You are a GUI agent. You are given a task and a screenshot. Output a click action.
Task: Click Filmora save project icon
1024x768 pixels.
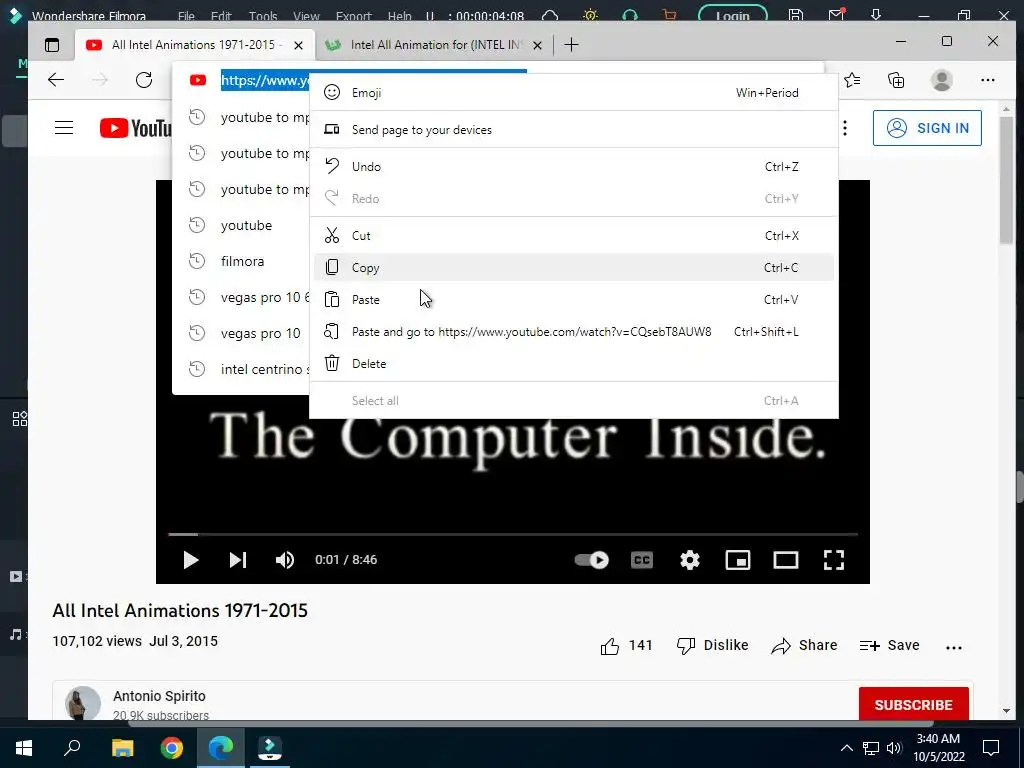pos(795,14)
